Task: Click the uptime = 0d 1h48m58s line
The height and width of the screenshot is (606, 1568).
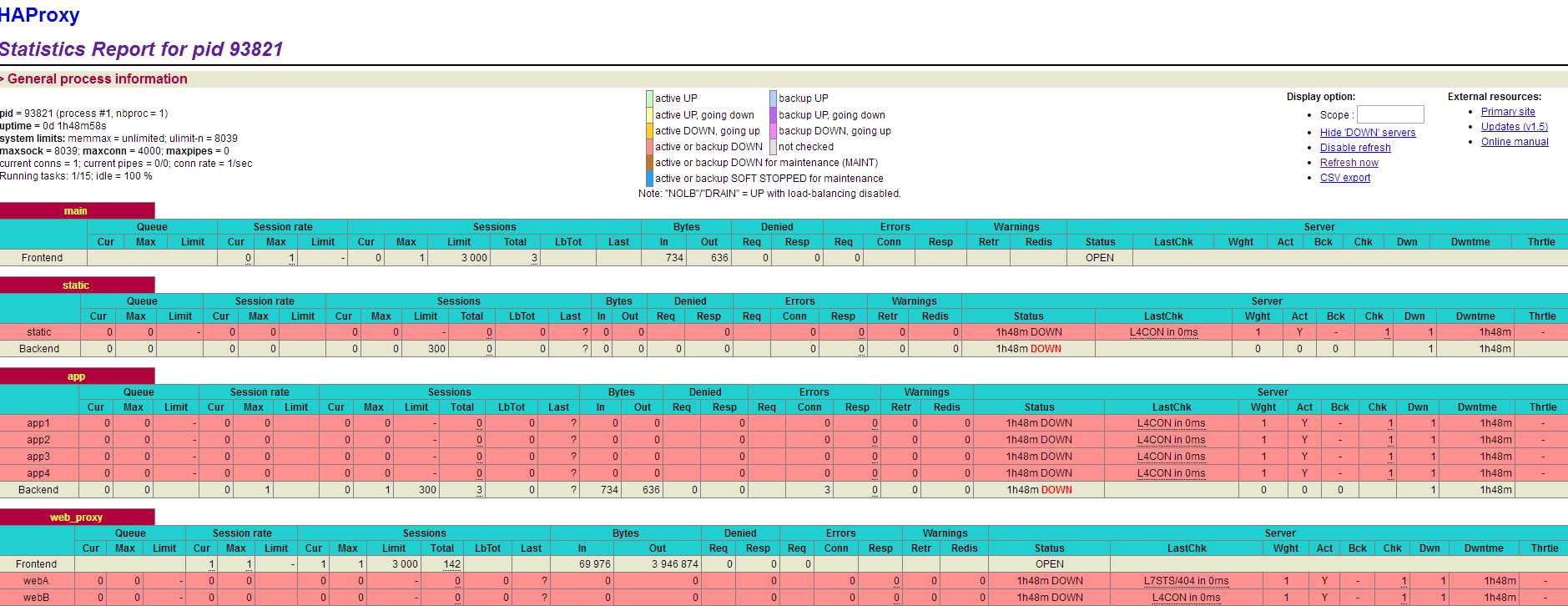Action: [53, 126]
